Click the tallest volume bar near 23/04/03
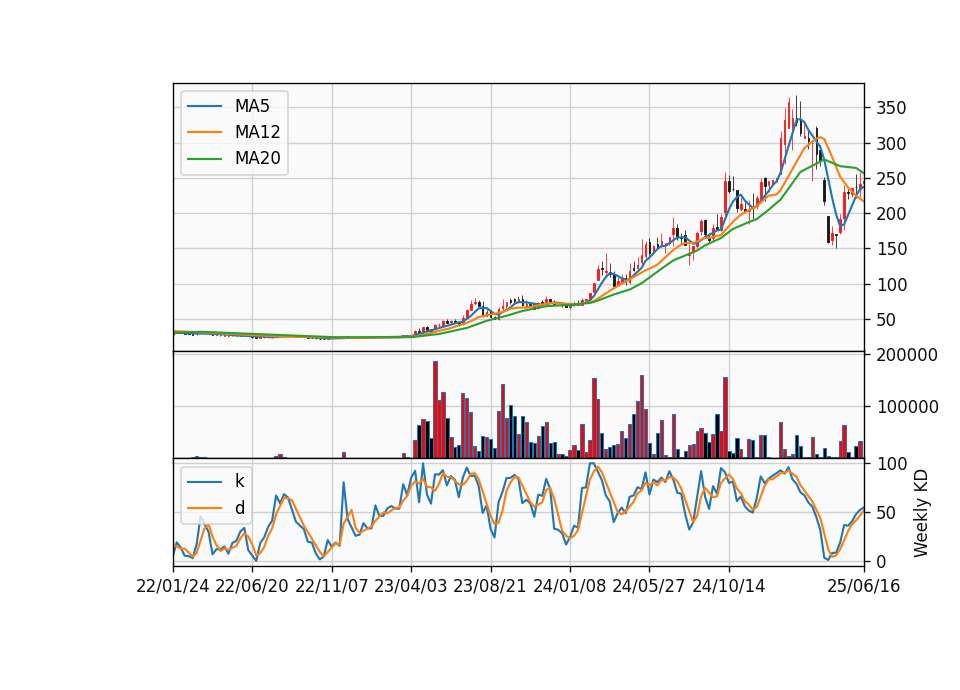This screenshot has height=690, width=960. point(435,410)
